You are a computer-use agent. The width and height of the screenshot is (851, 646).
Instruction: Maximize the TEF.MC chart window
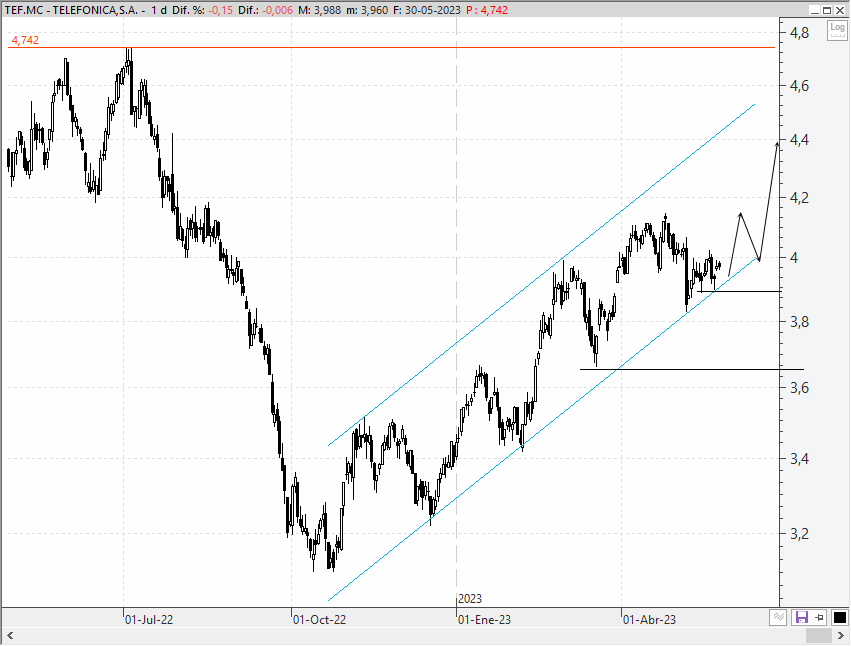click(827, 10)
